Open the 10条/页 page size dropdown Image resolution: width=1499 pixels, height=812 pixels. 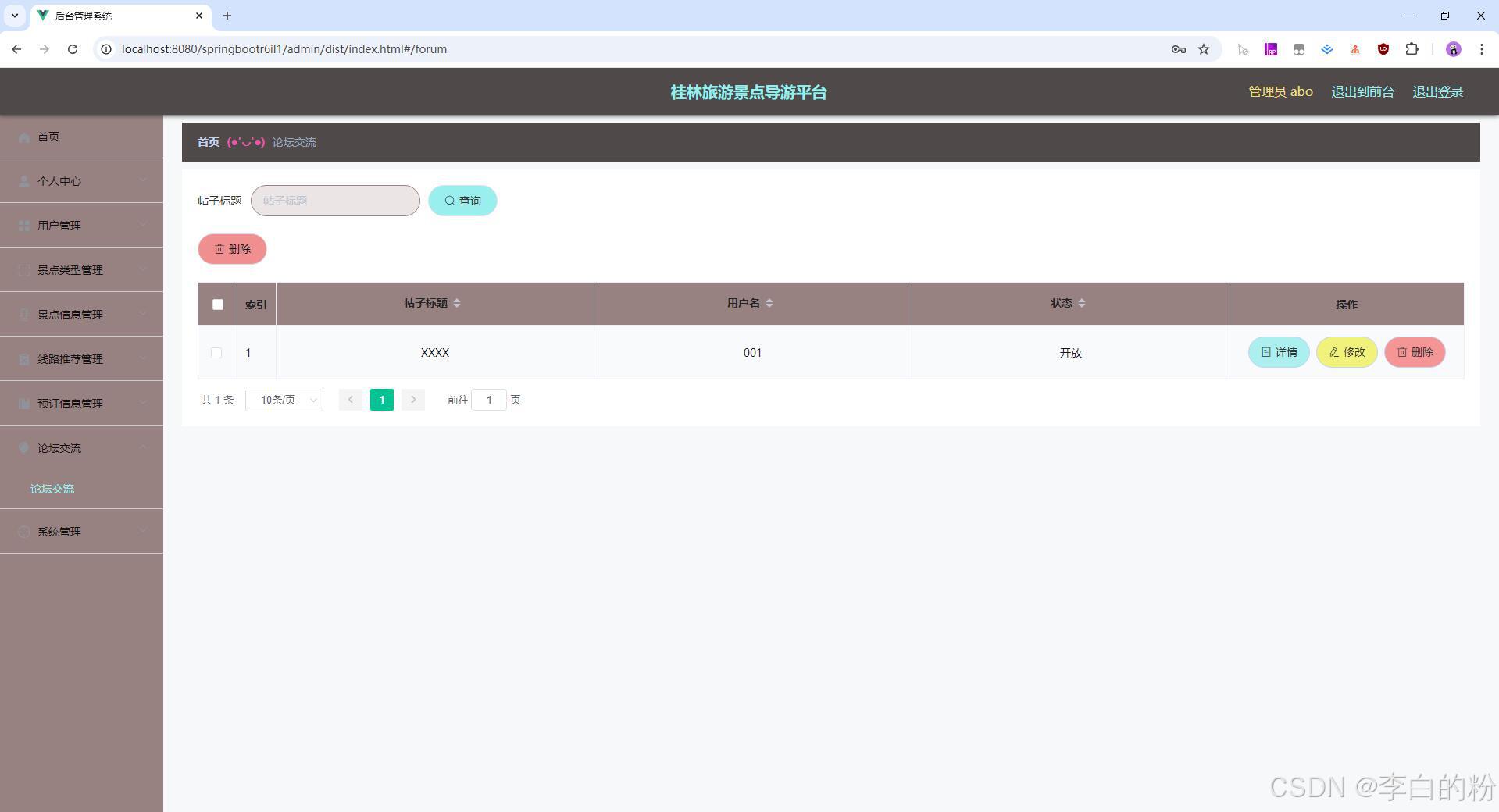tap(284, 400)
